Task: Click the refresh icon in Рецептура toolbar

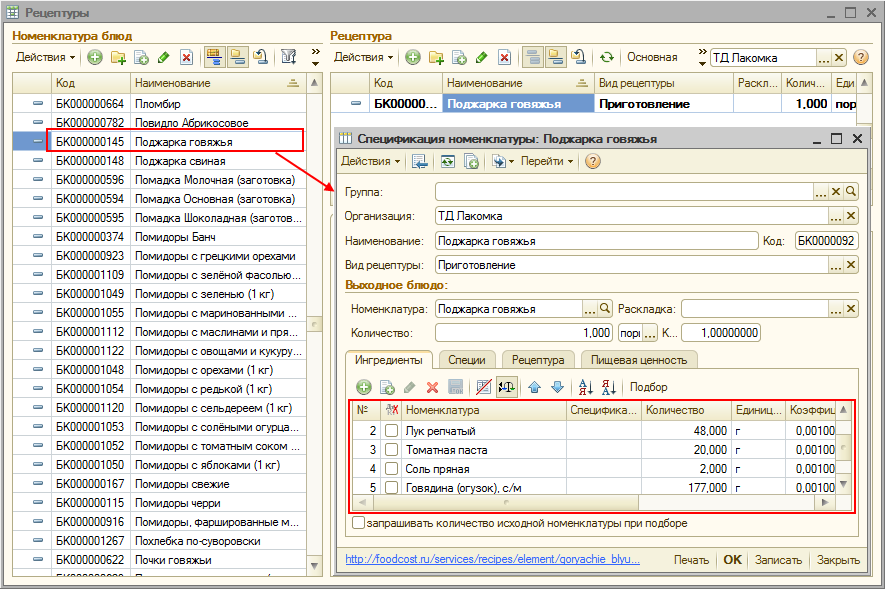Action: point(606,58)
